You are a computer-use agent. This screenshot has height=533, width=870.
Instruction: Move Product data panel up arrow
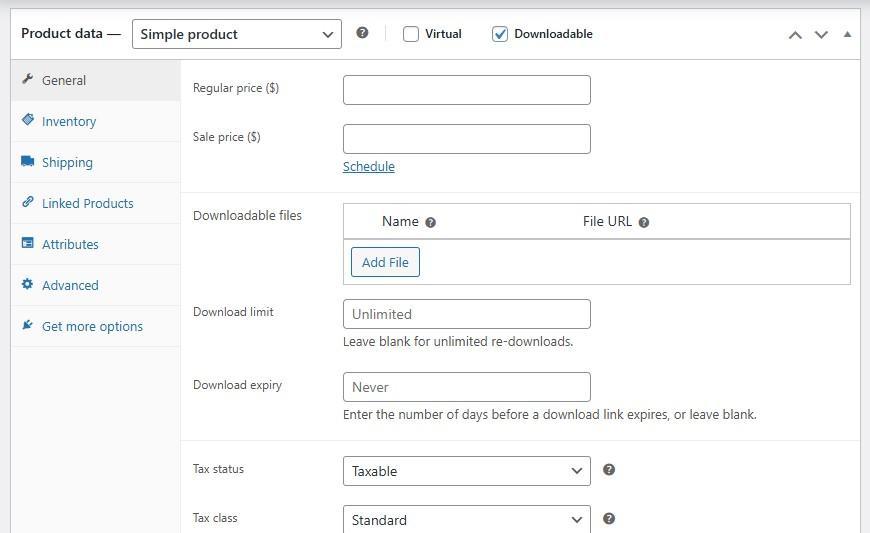795,35
